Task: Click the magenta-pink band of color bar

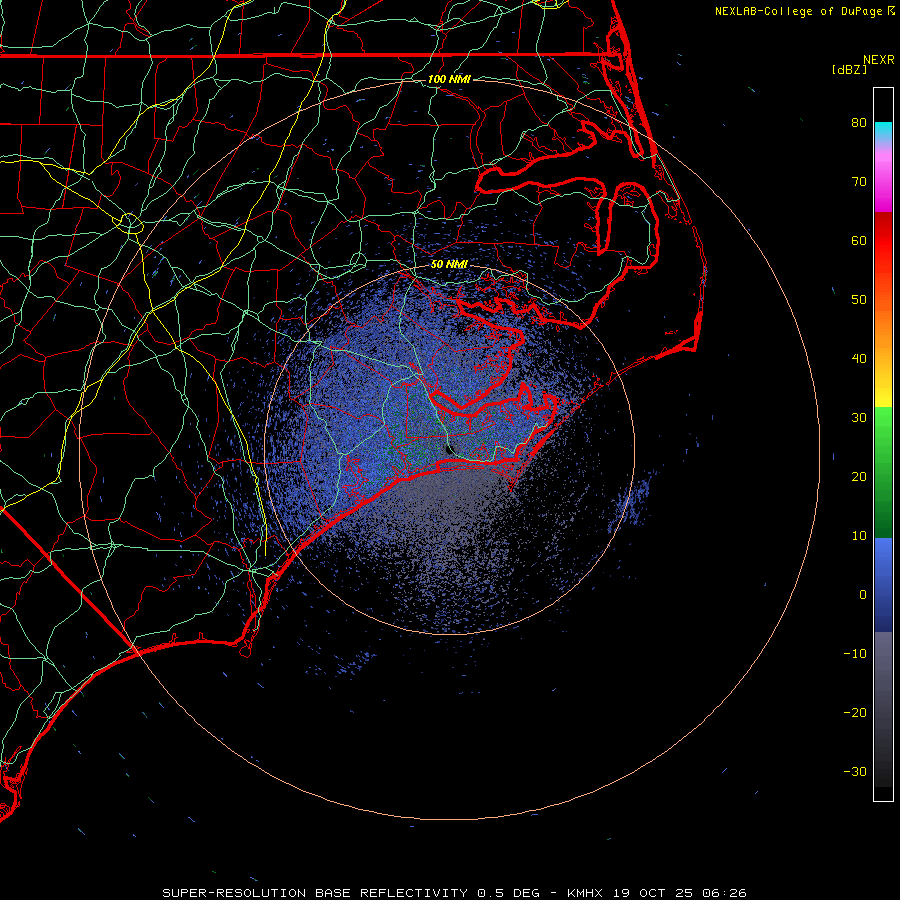Action: 883,178
